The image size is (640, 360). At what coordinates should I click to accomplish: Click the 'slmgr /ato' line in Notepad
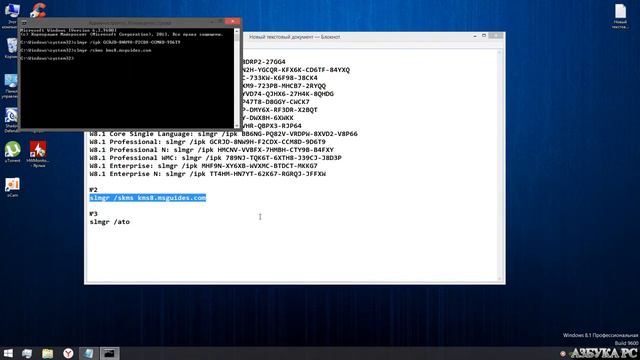click(110, 222)
